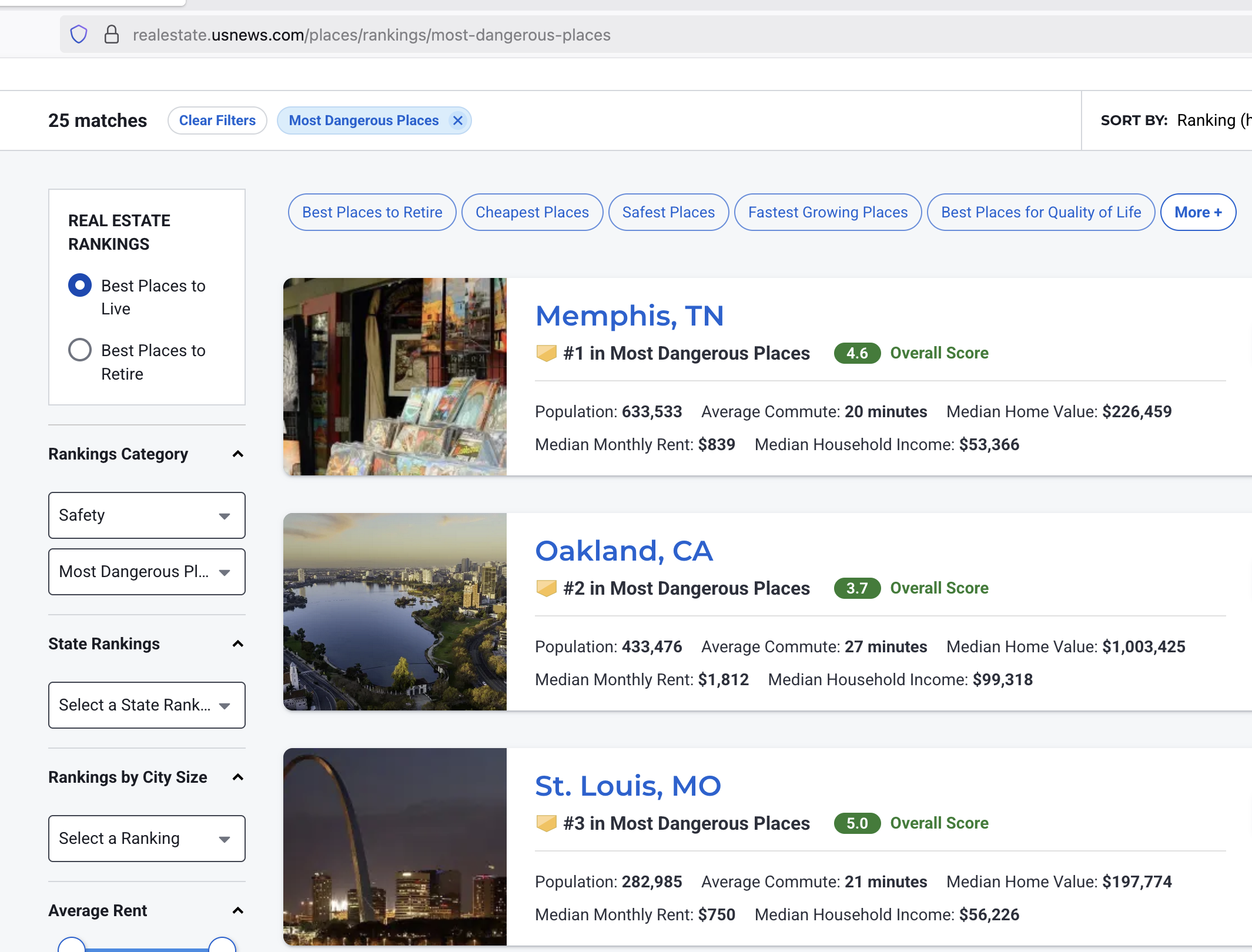Collapse the Rankings Category section
The height and width of the screenshot is (952, 1252).
237,454
